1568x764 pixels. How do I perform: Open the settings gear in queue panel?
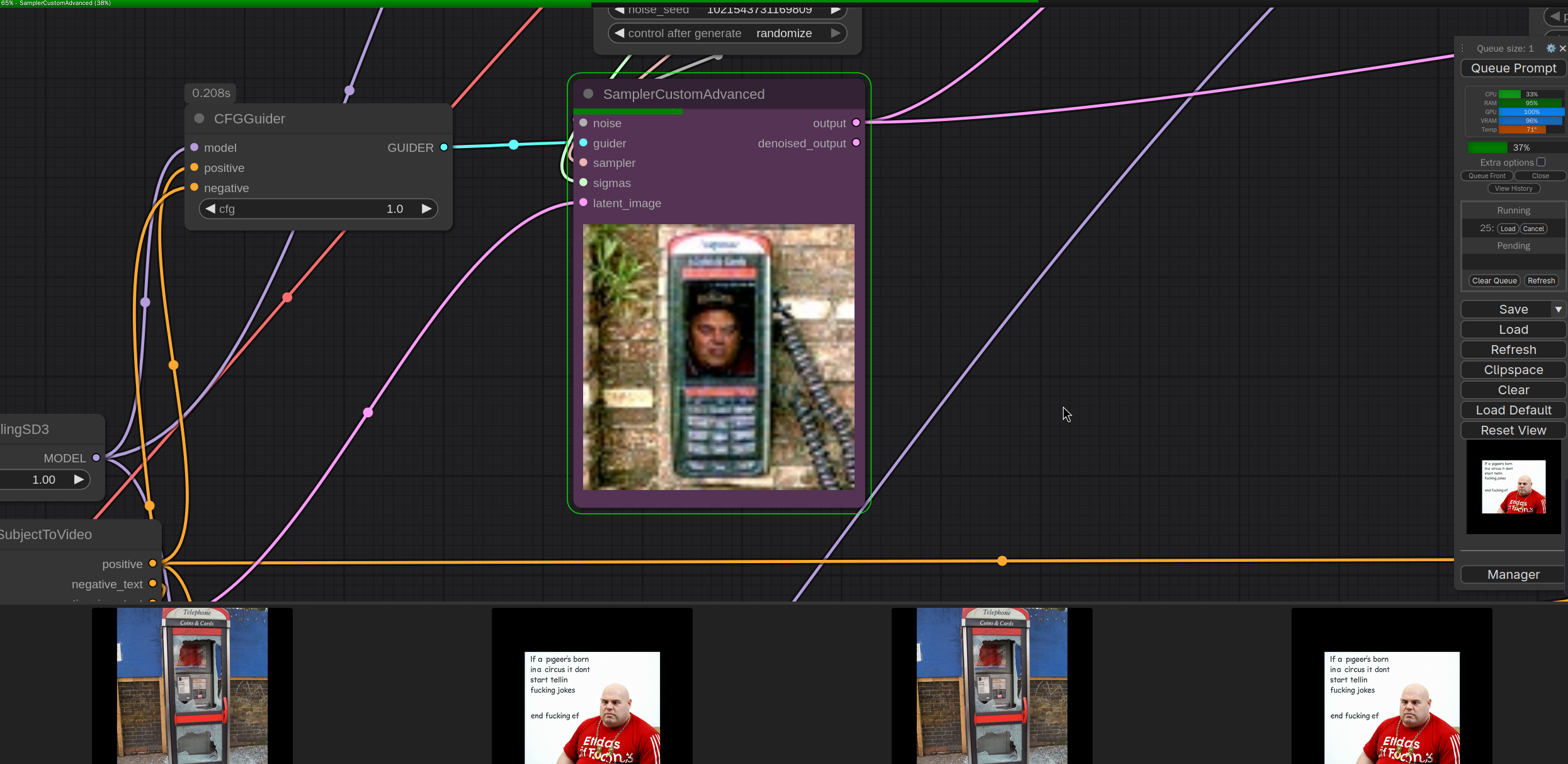pyautogui.click(x=1551, y=48)
